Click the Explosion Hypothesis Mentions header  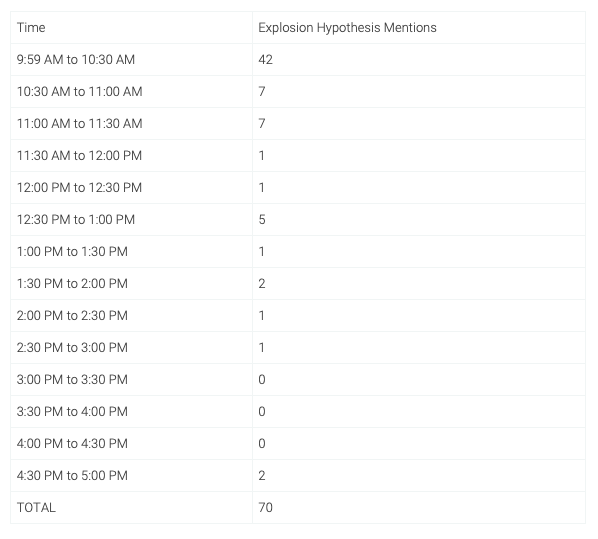[419, 27]
